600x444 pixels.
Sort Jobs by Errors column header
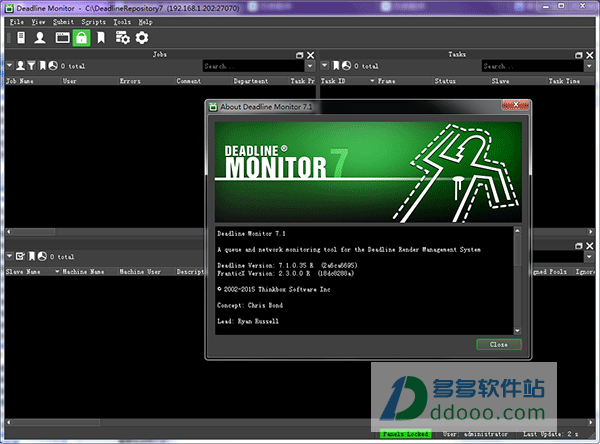tap(147, 81)
